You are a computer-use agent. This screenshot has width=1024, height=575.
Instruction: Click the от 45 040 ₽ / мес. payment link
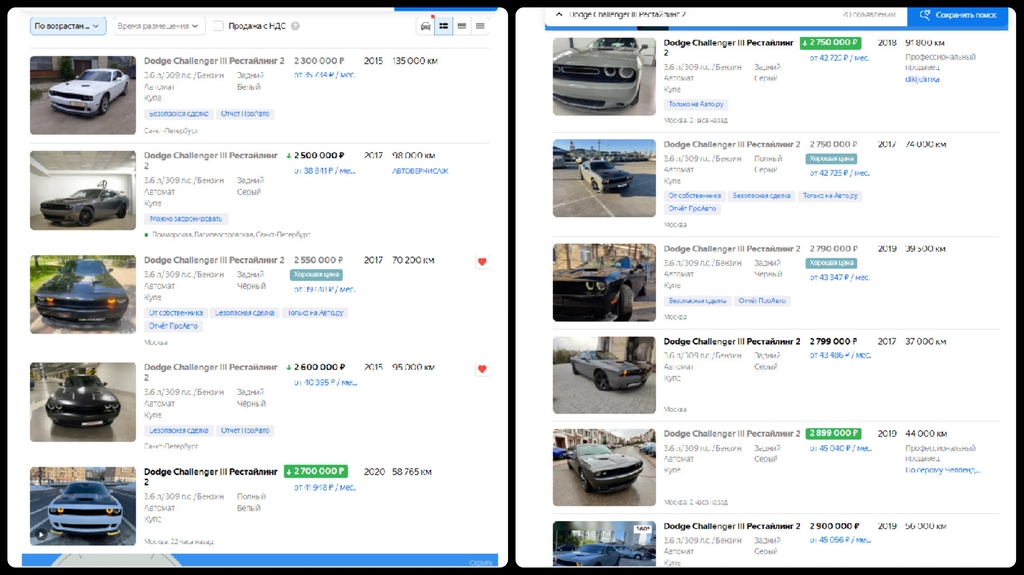(x=840, y=448)
